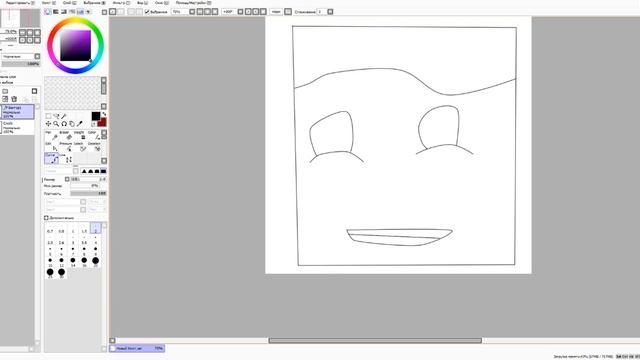
Task: Select the Move tool
Action: (48, 124)
